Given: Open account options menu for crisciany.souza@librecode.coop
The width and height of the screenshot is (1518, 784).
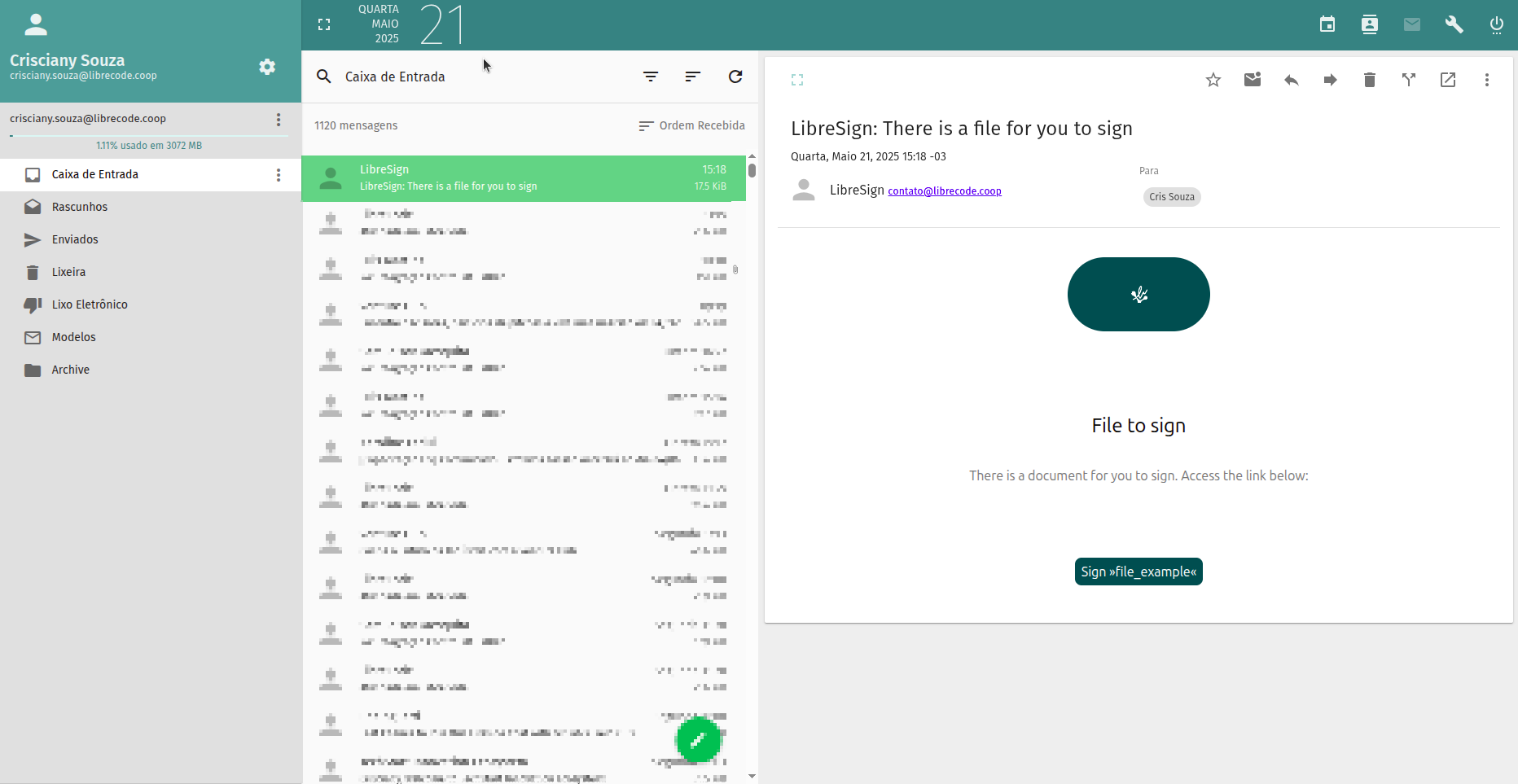Looking at the screenshot, I should [279, 120].
